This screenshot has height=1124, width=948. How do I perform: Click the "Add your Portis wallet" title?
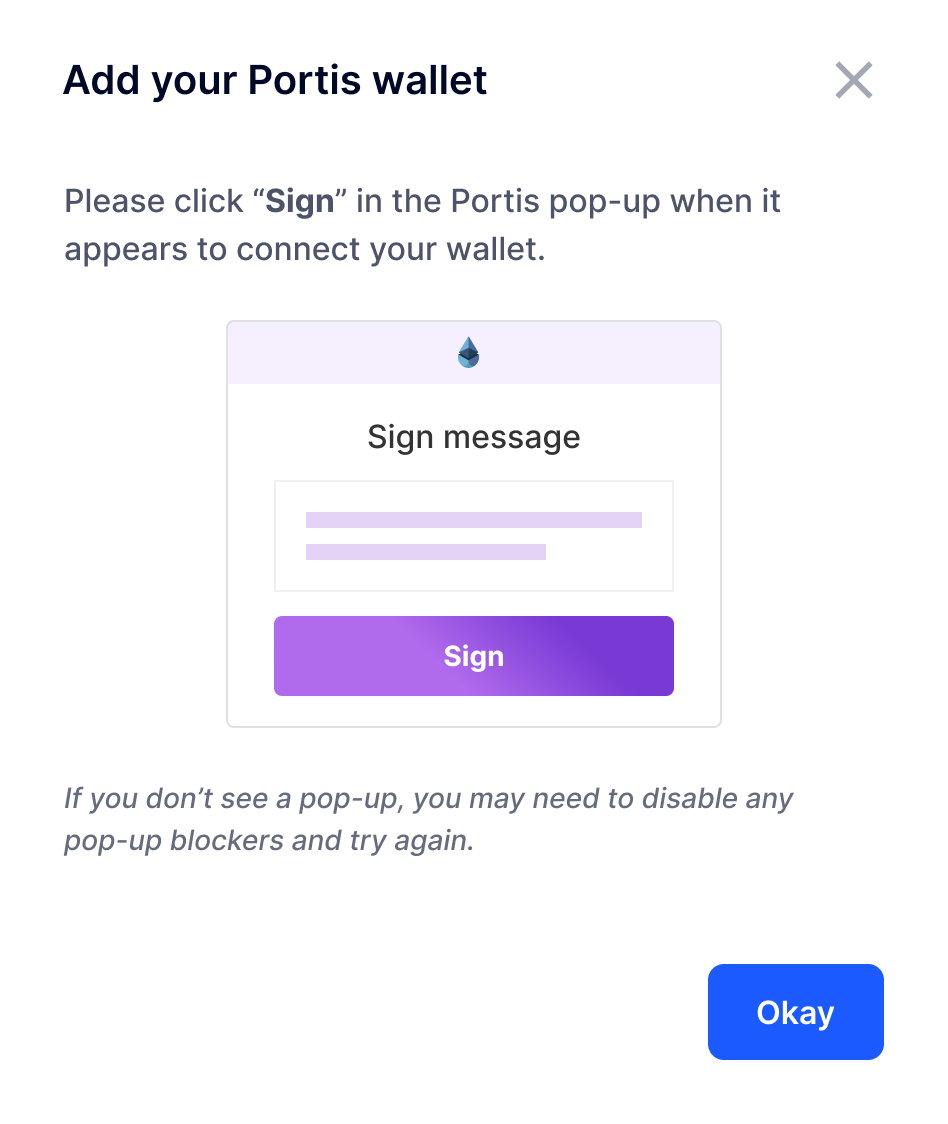pyautogui.click(x=275, y=80)
